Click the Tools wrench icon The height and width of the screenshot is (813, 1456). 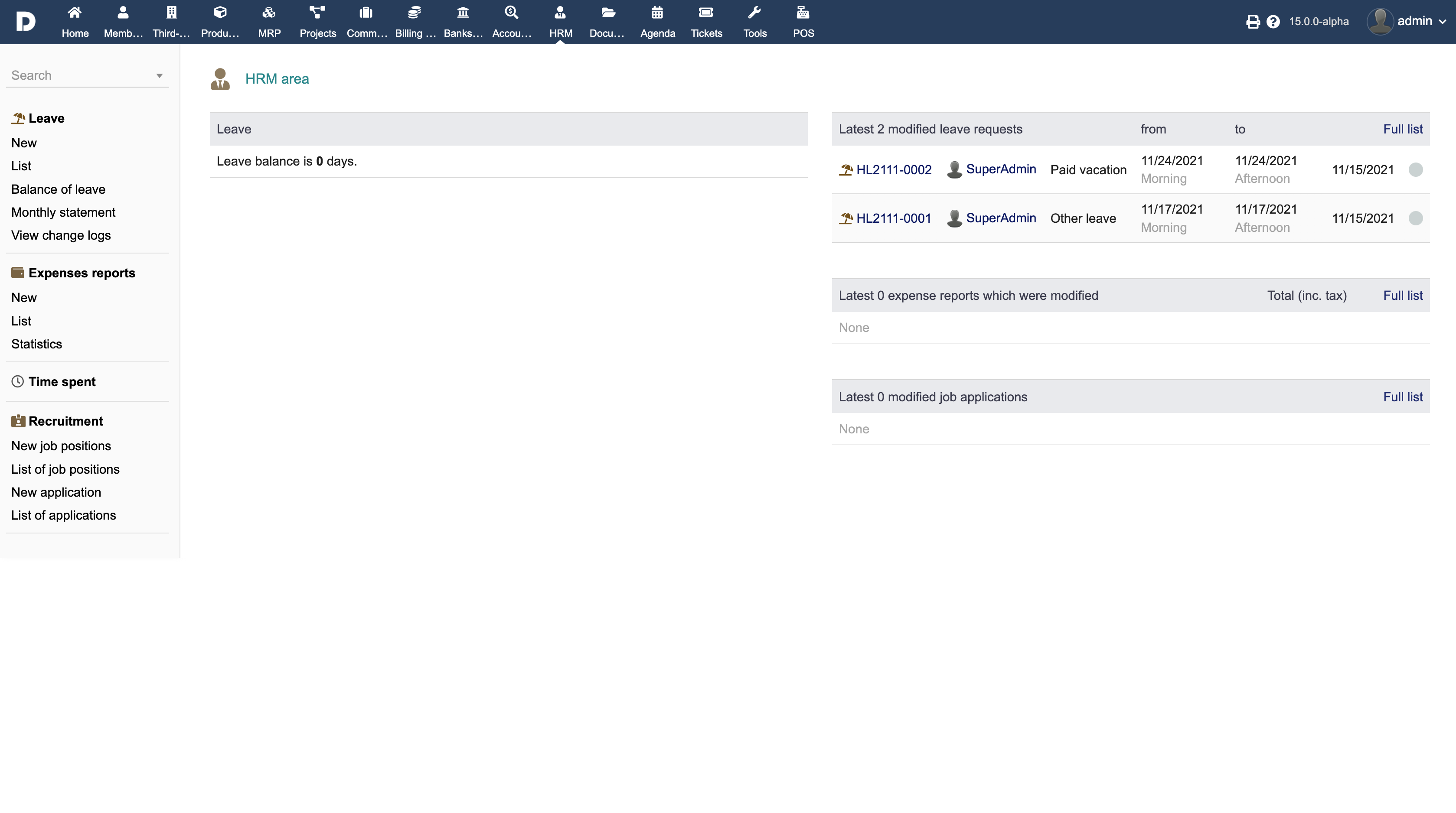click(x=754, y=13)
